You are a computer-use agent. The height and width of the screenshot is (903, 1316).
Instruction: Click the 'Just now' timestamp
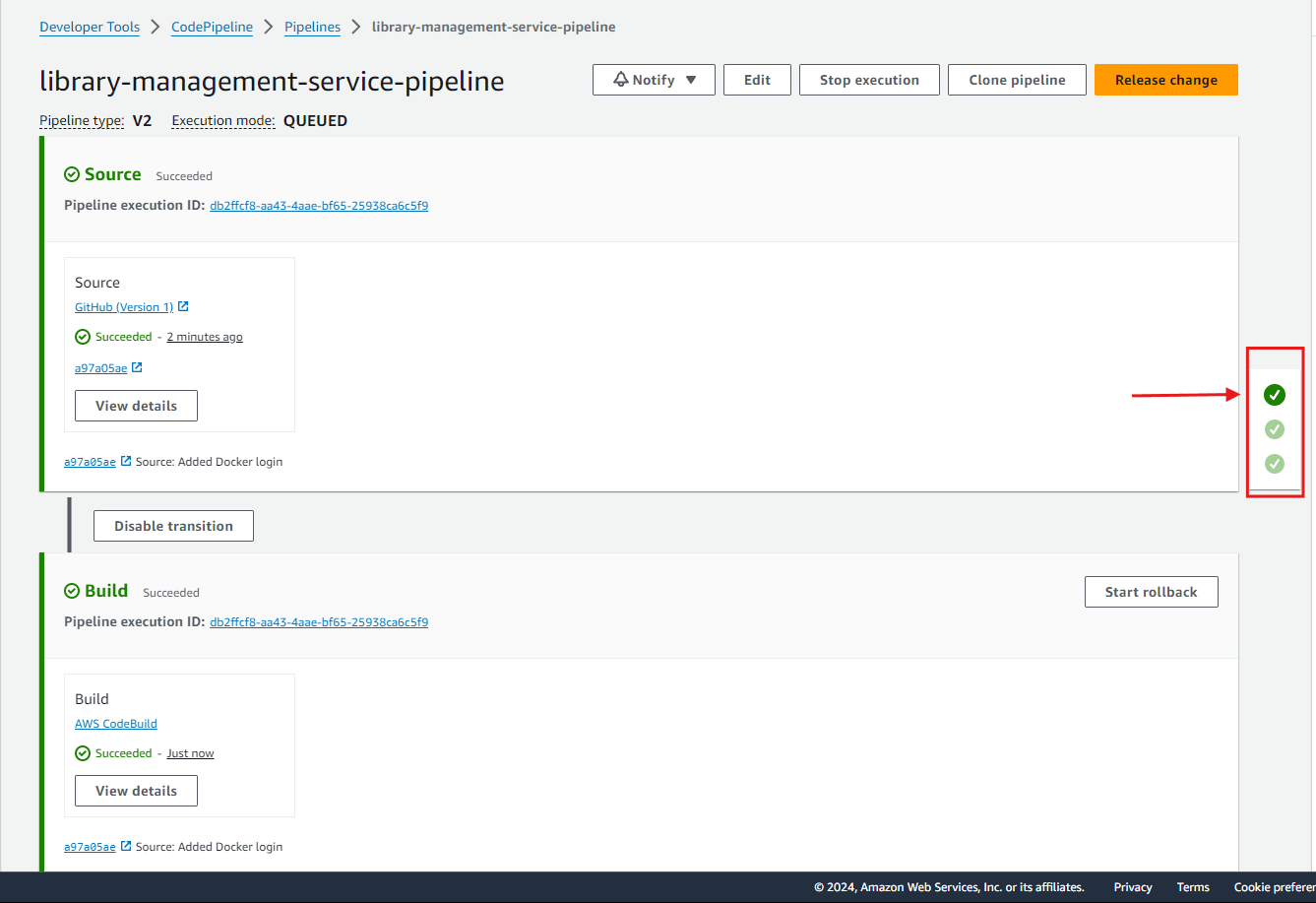(190, 753)
